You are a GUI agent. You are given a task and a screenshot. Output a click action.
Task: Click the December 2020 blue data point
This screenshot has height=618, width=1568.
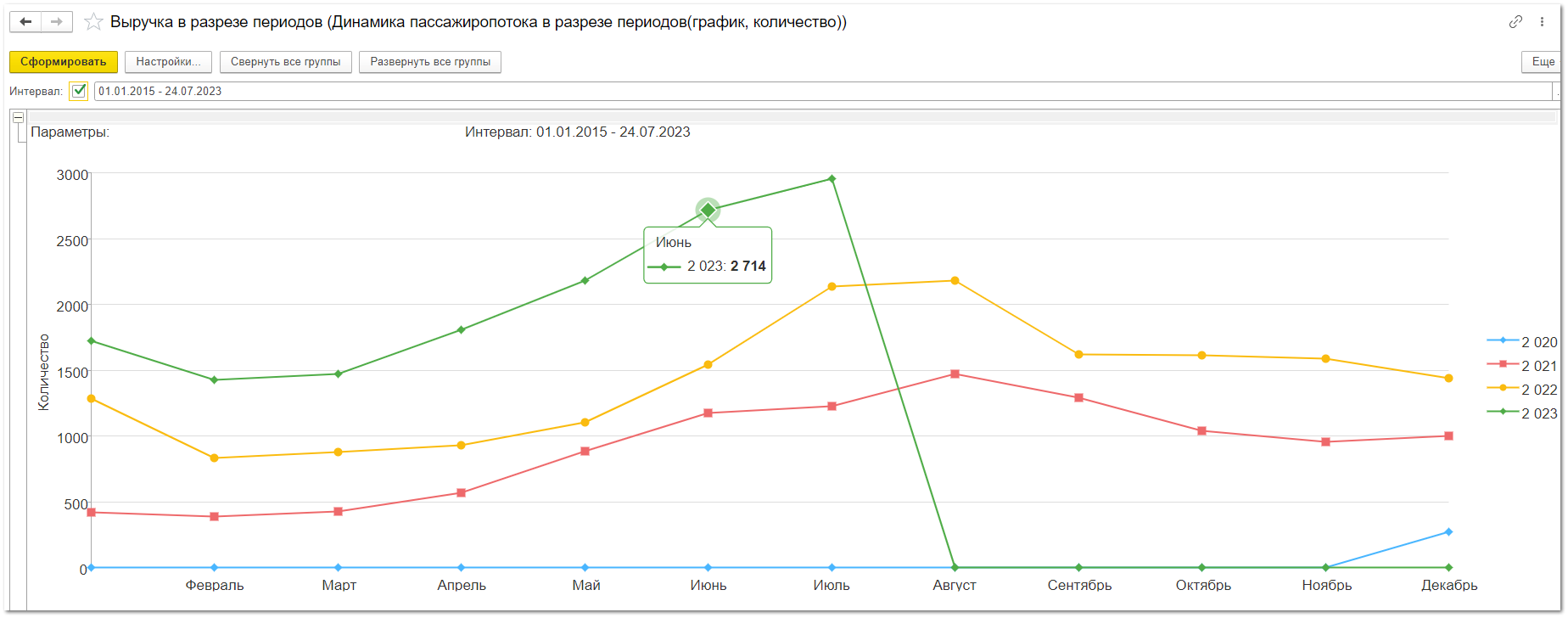[x=1448, y=532]
